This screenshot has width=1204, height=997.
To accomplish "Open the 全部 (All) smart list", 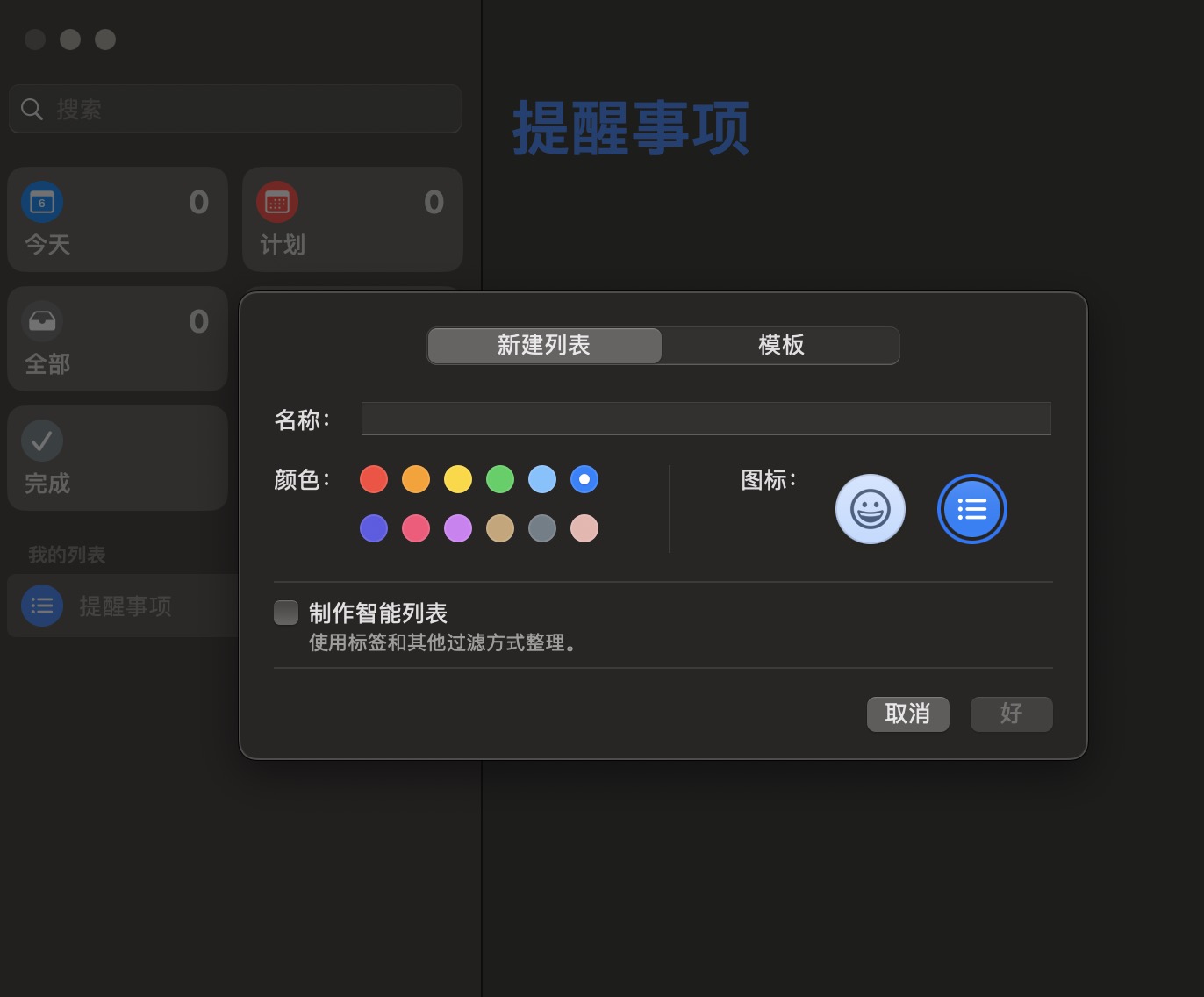I will click(118, 339).
